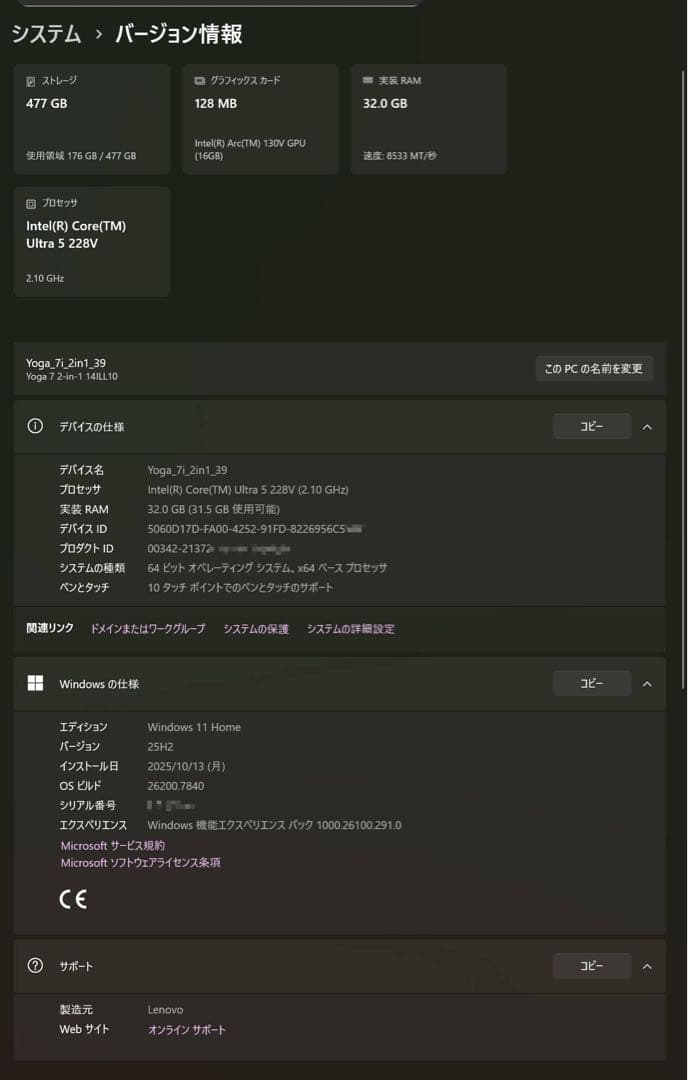Click the Windows logo beside Windows の仕様

(35, 683)
